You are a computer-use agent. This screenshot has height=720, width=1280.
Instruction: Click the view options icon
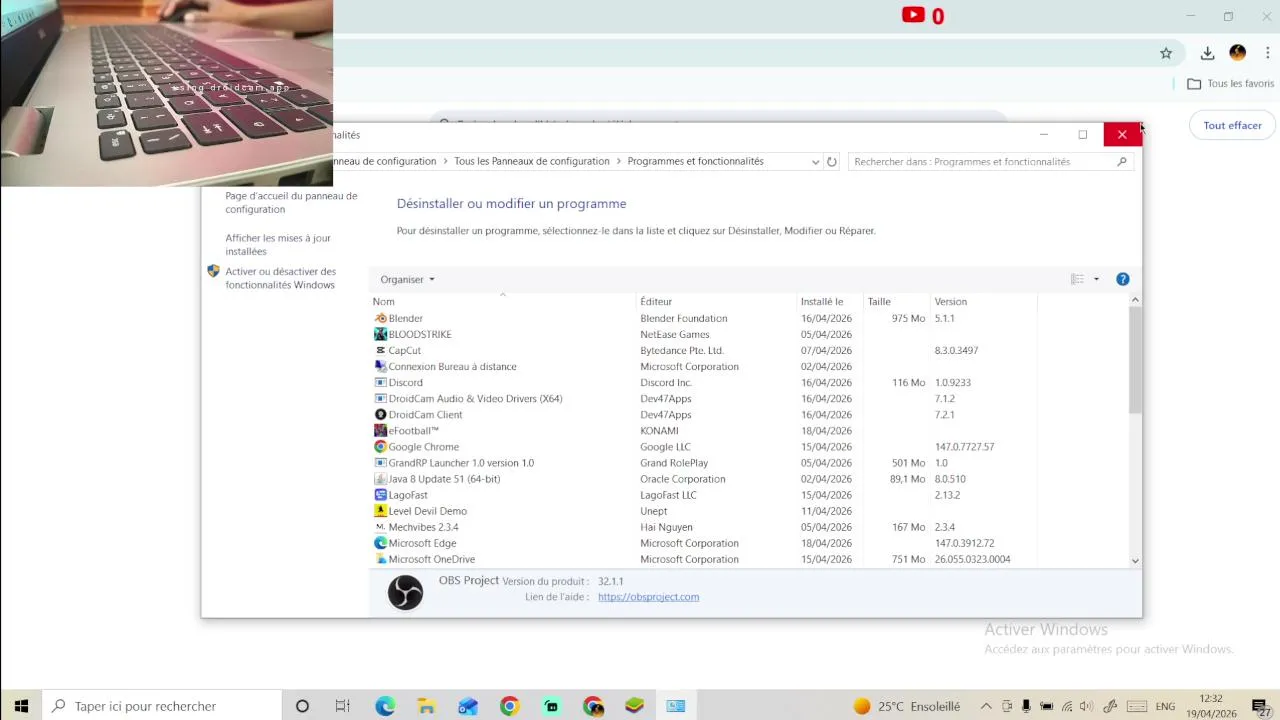1077,279
